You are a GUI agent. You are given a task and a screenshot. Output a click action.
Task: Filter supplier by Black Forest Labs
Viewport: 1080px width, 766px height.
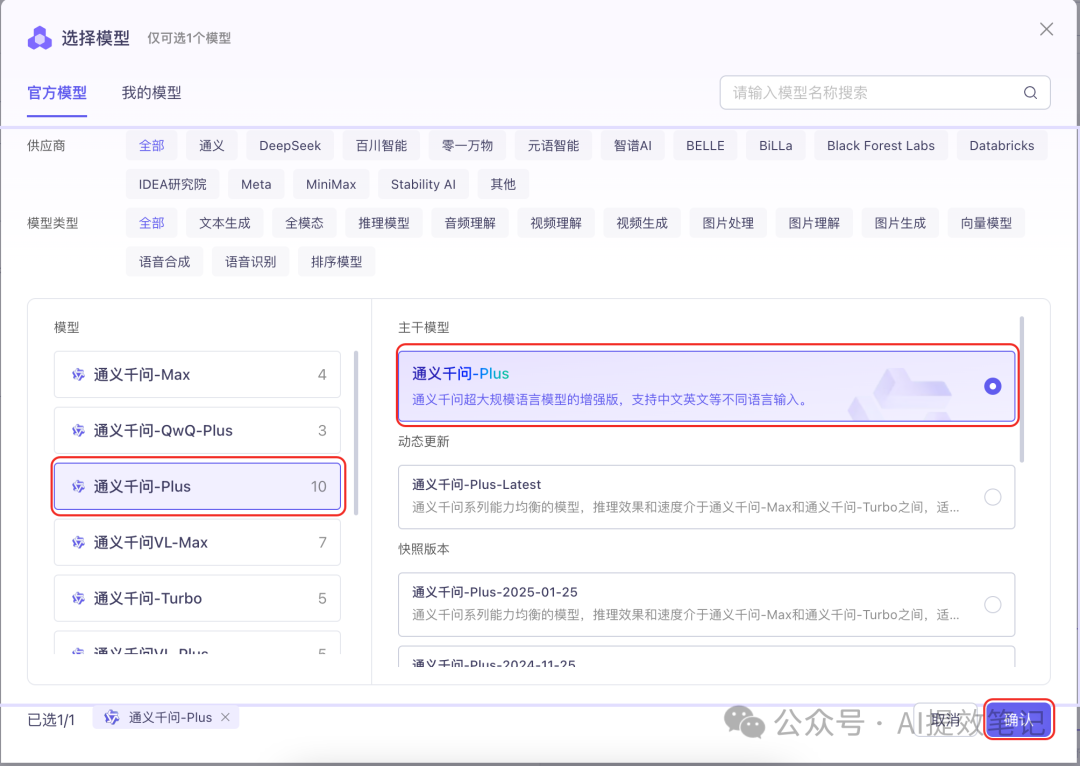881,145
